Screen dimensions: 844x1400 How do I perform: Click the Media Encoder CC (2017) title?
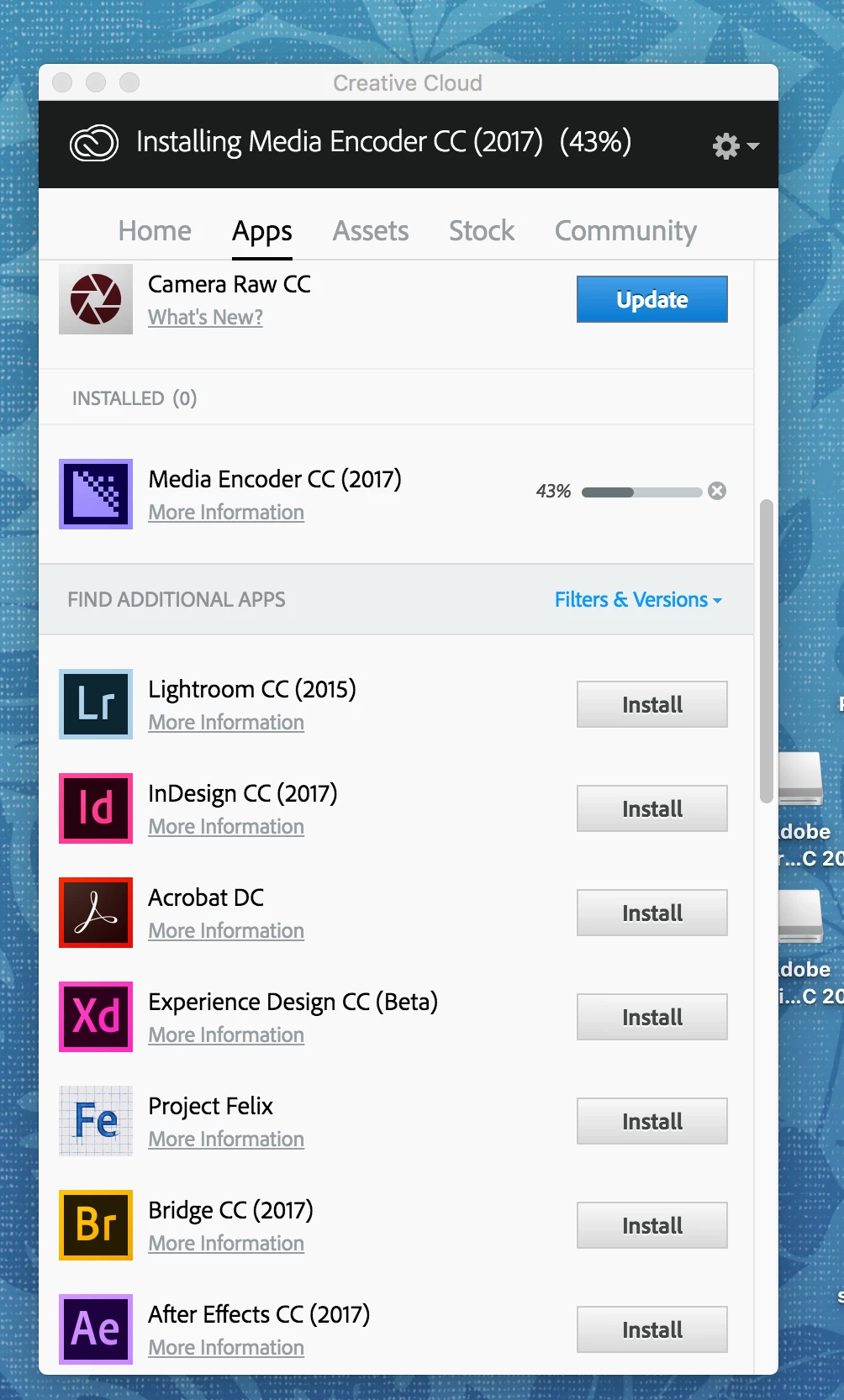tap(275, 479)
